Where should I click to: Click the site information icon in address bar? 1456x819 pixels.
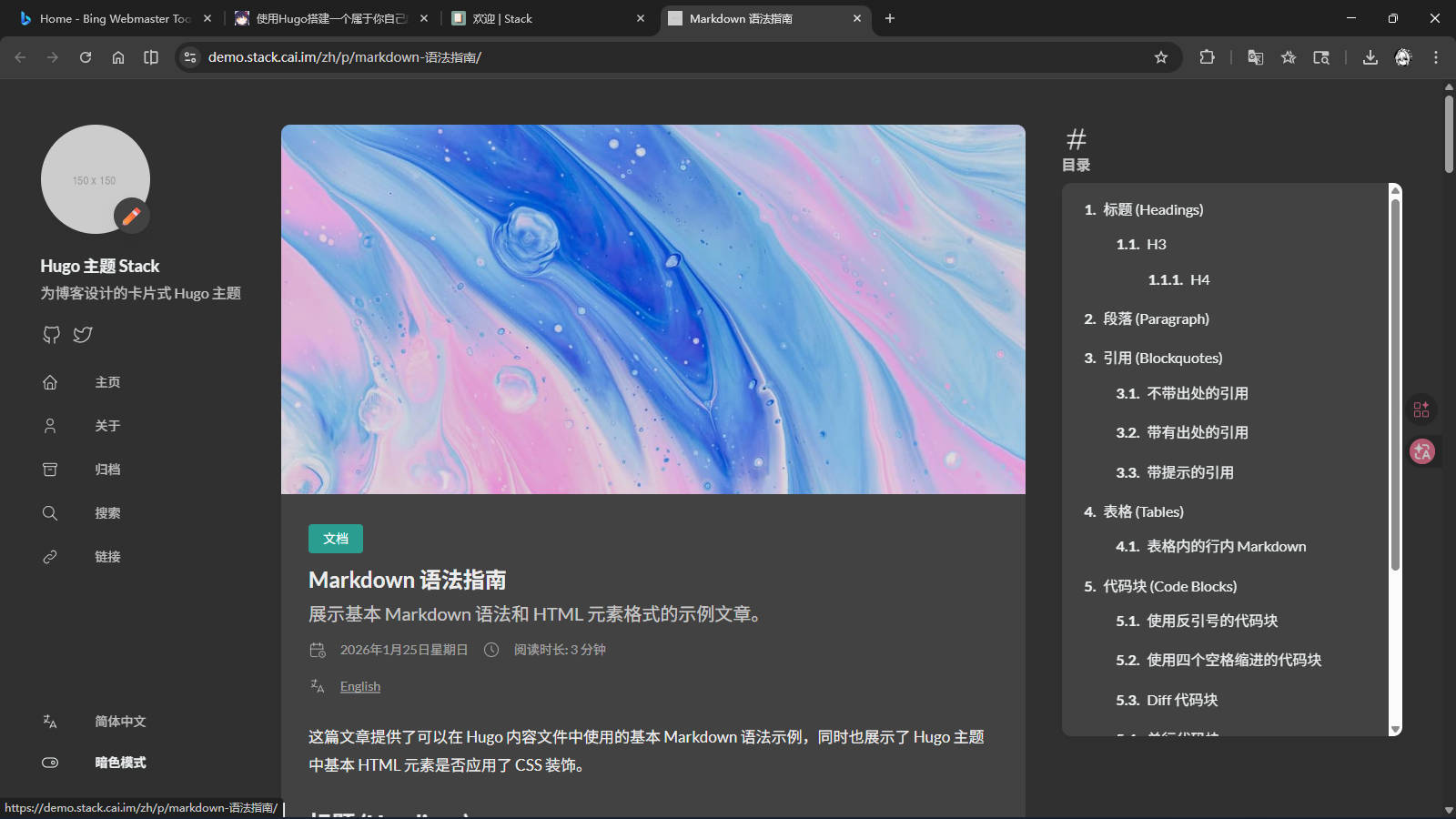[189, 57]
